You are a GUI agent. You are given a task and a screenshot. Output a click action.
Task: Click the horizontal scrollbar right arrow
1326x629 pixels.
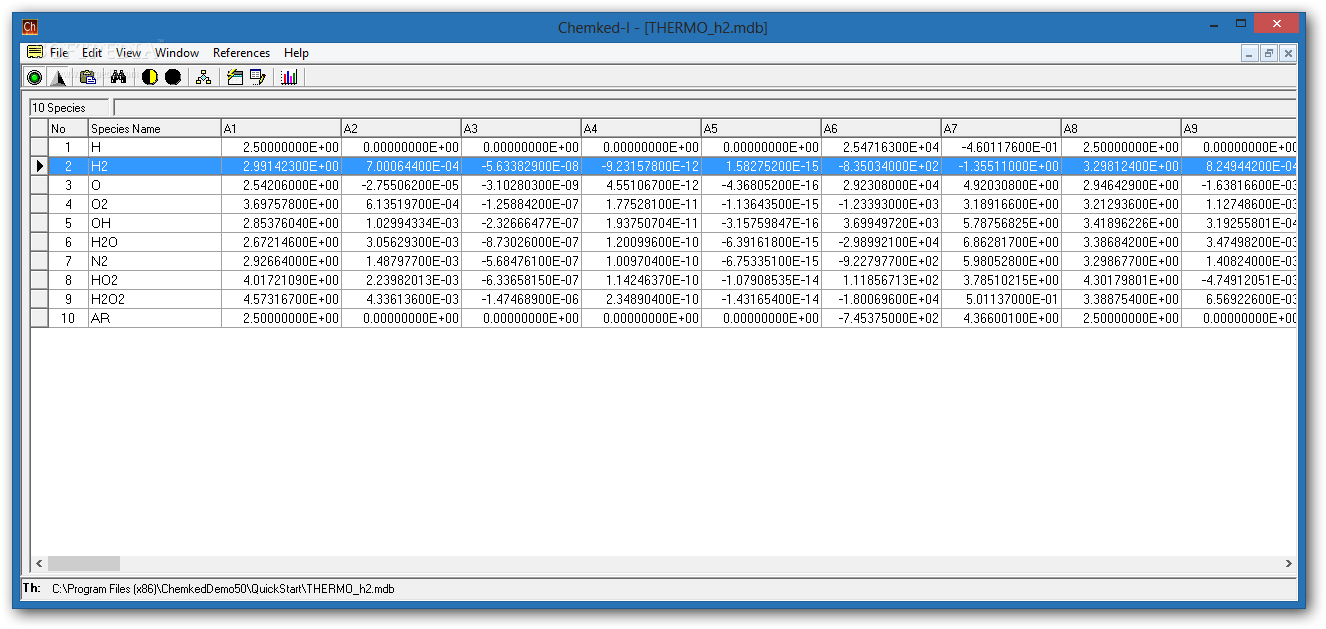click(1288, 563)
